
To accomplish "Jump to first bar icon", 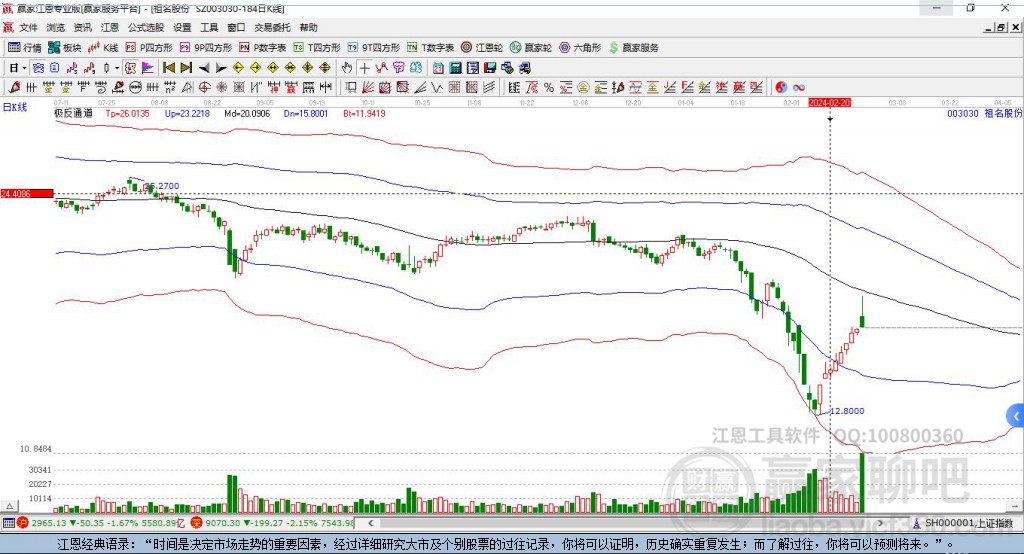I will (168, 68).
